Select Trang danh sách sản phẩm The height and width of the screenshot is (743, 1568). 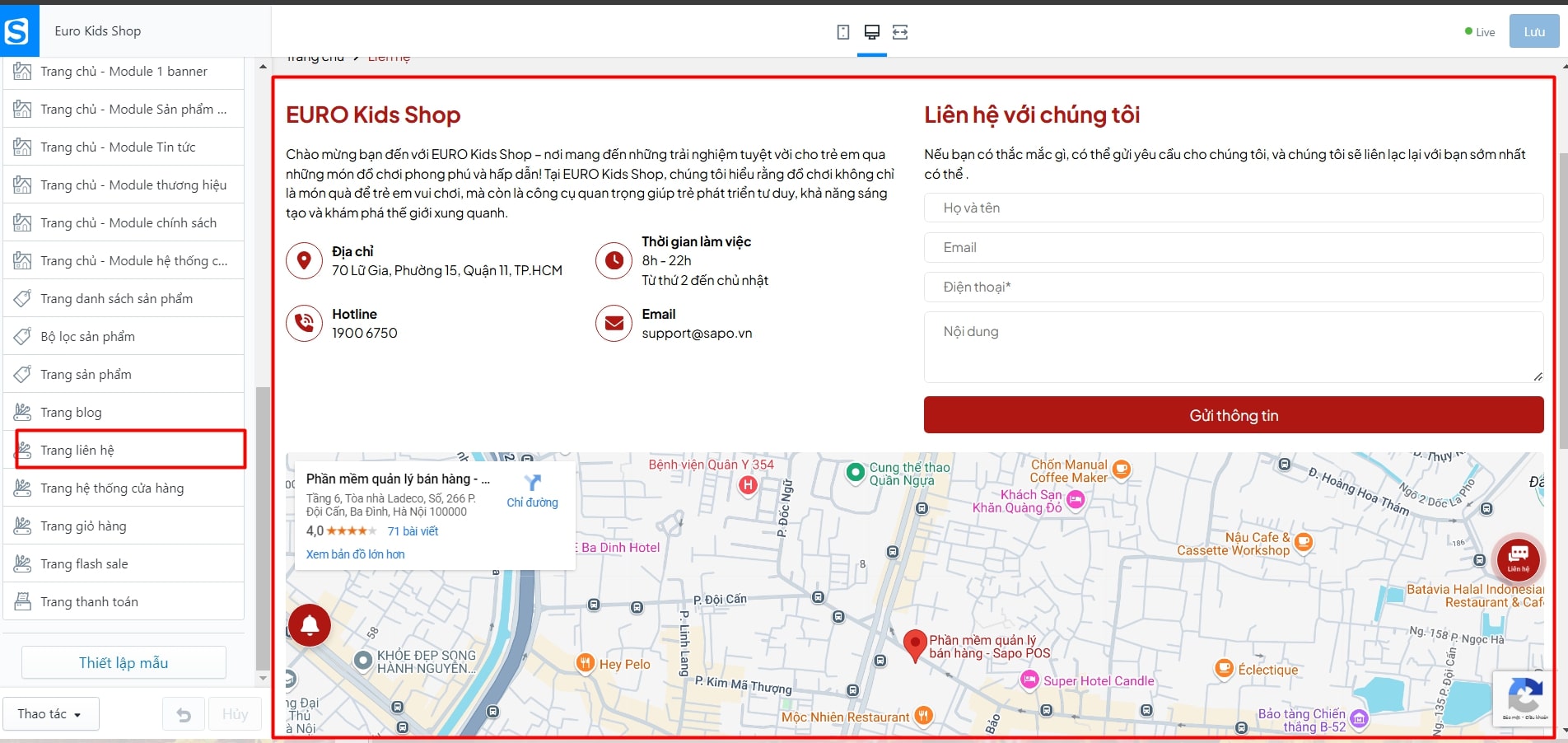click(124, 298)
